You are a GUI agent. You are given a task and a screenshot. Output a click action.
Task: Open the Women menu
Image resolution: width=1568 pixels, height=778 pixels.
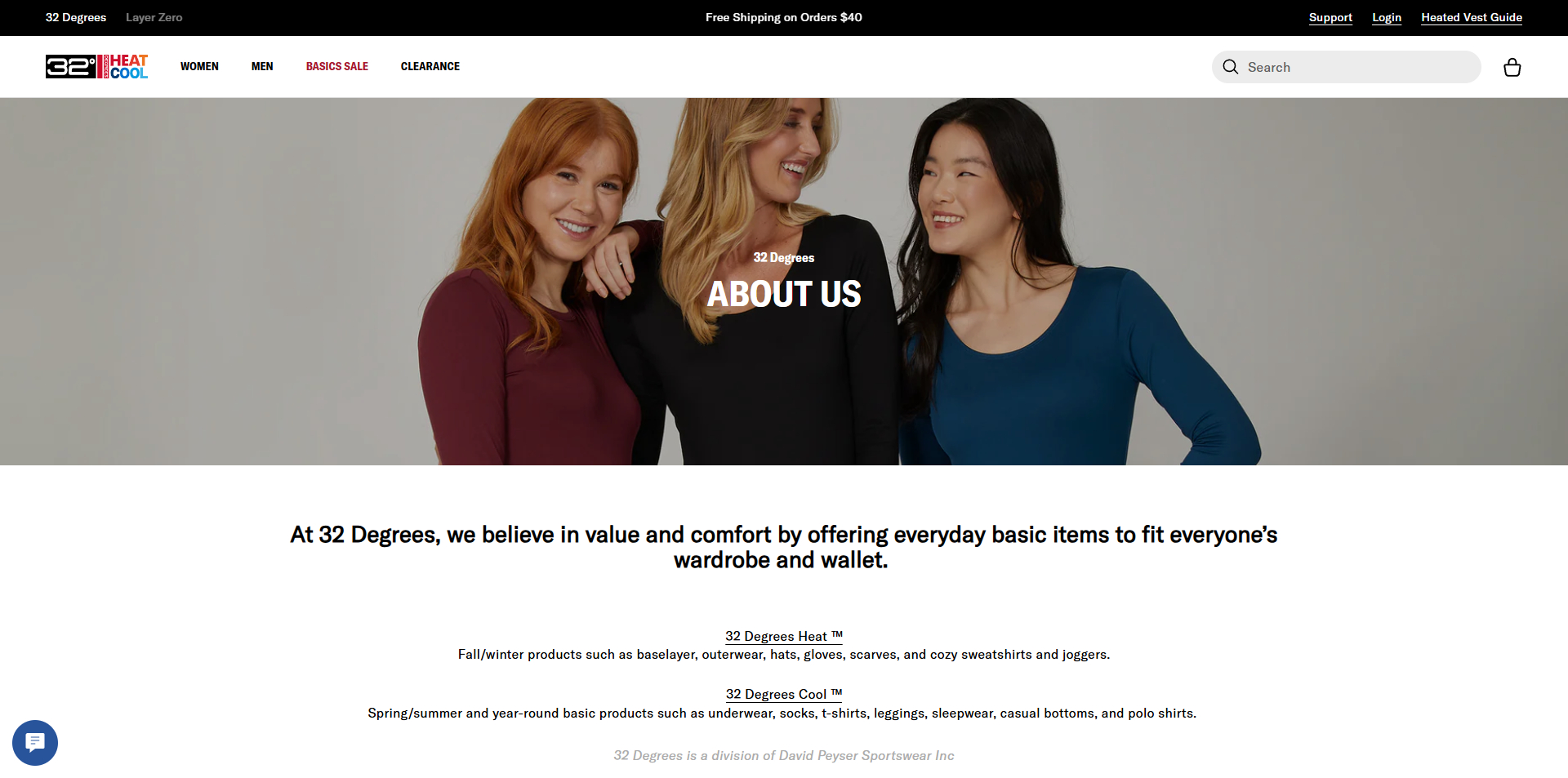[199, 66]
